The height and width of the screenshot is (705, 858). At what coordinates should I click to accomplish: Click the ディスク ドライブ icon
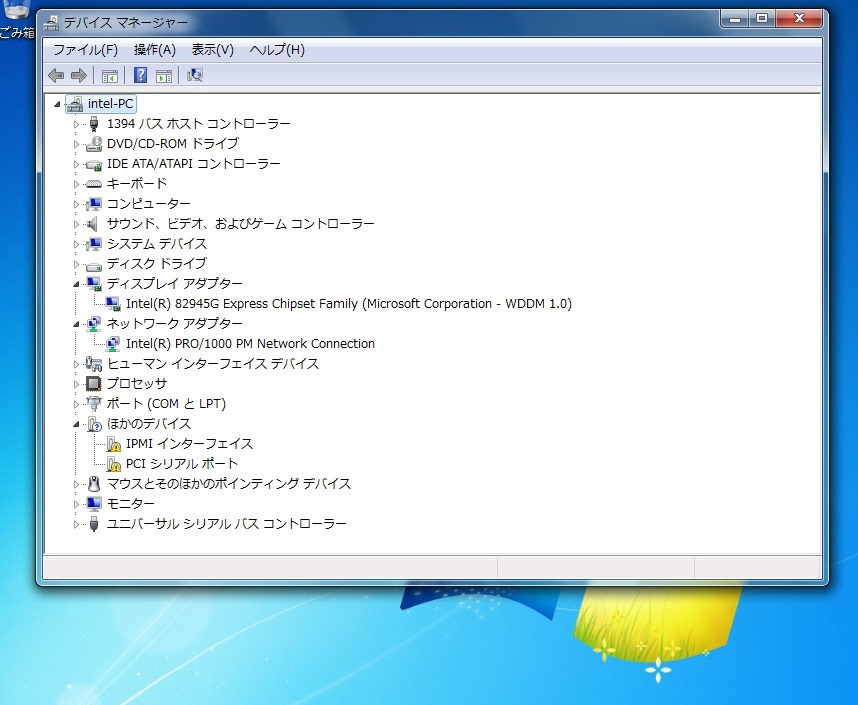(94, 265)
